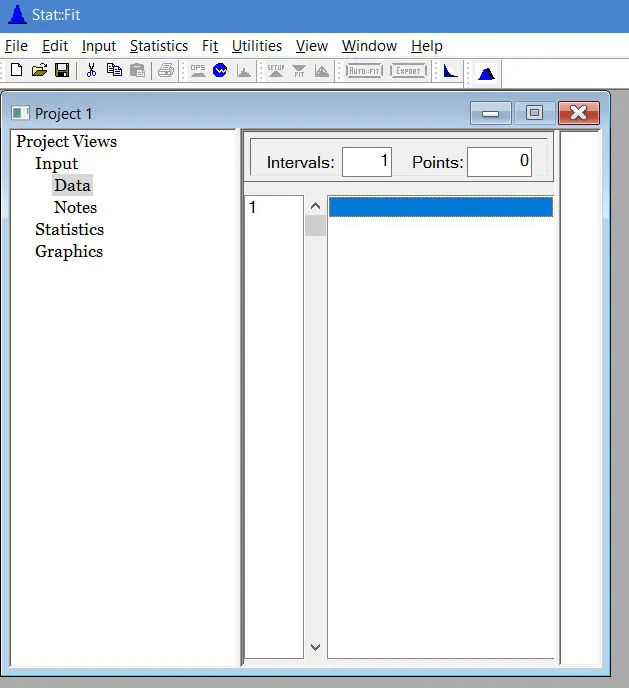Click the dark blue decaying curve icon
This screenshot has width=629, height=688.
click(x=450, y=71)
